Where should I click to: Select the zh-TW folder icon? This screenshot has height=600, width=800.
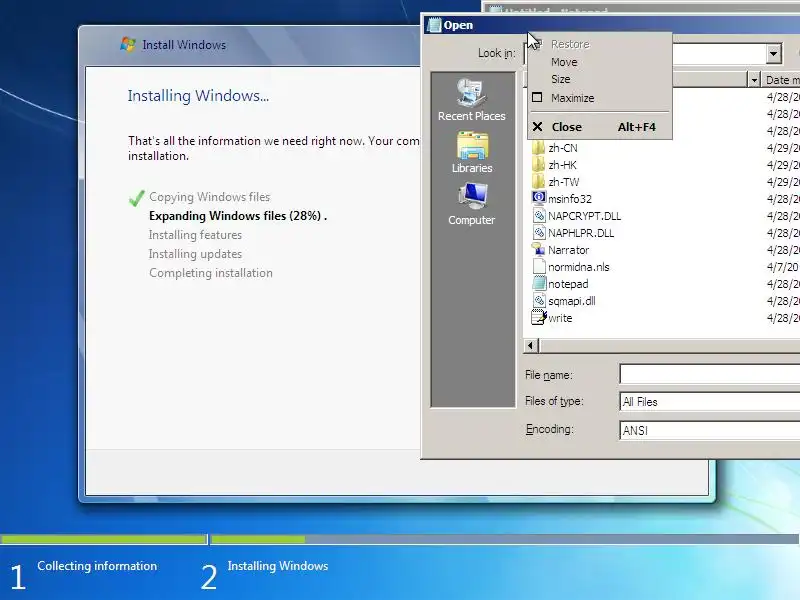(x=538, y=182)
